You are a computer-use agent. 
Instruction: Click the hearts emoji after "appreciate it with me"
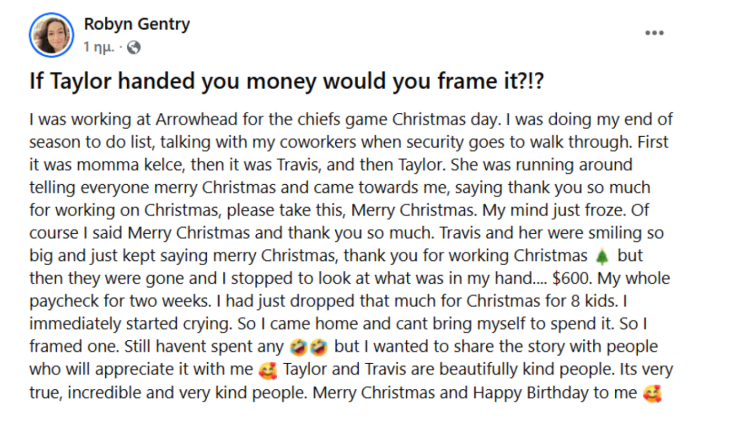266,373
